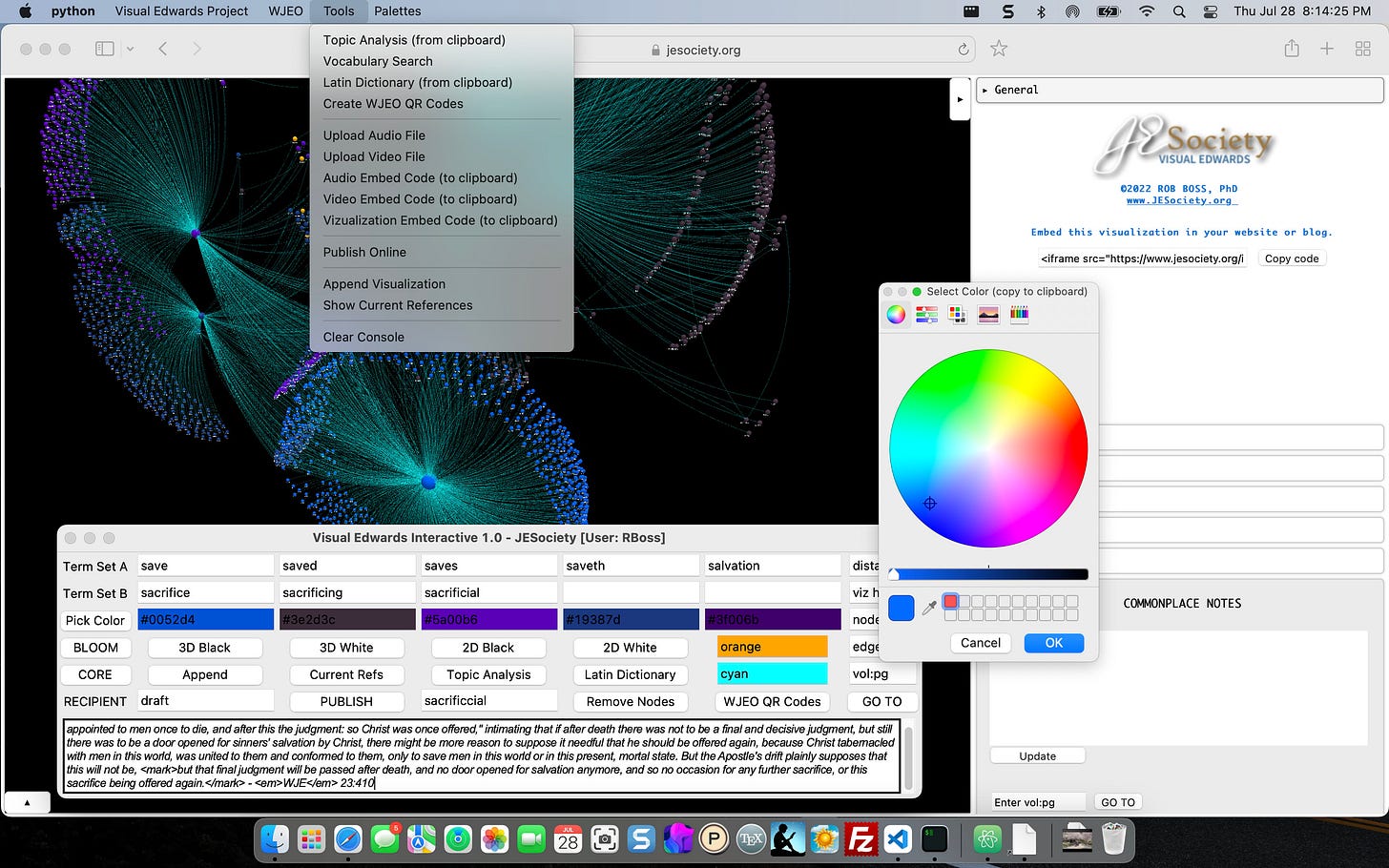Switch visualization to 3D Black
Viewport: 1389px width, 868px height.
(x=205, y=648)
